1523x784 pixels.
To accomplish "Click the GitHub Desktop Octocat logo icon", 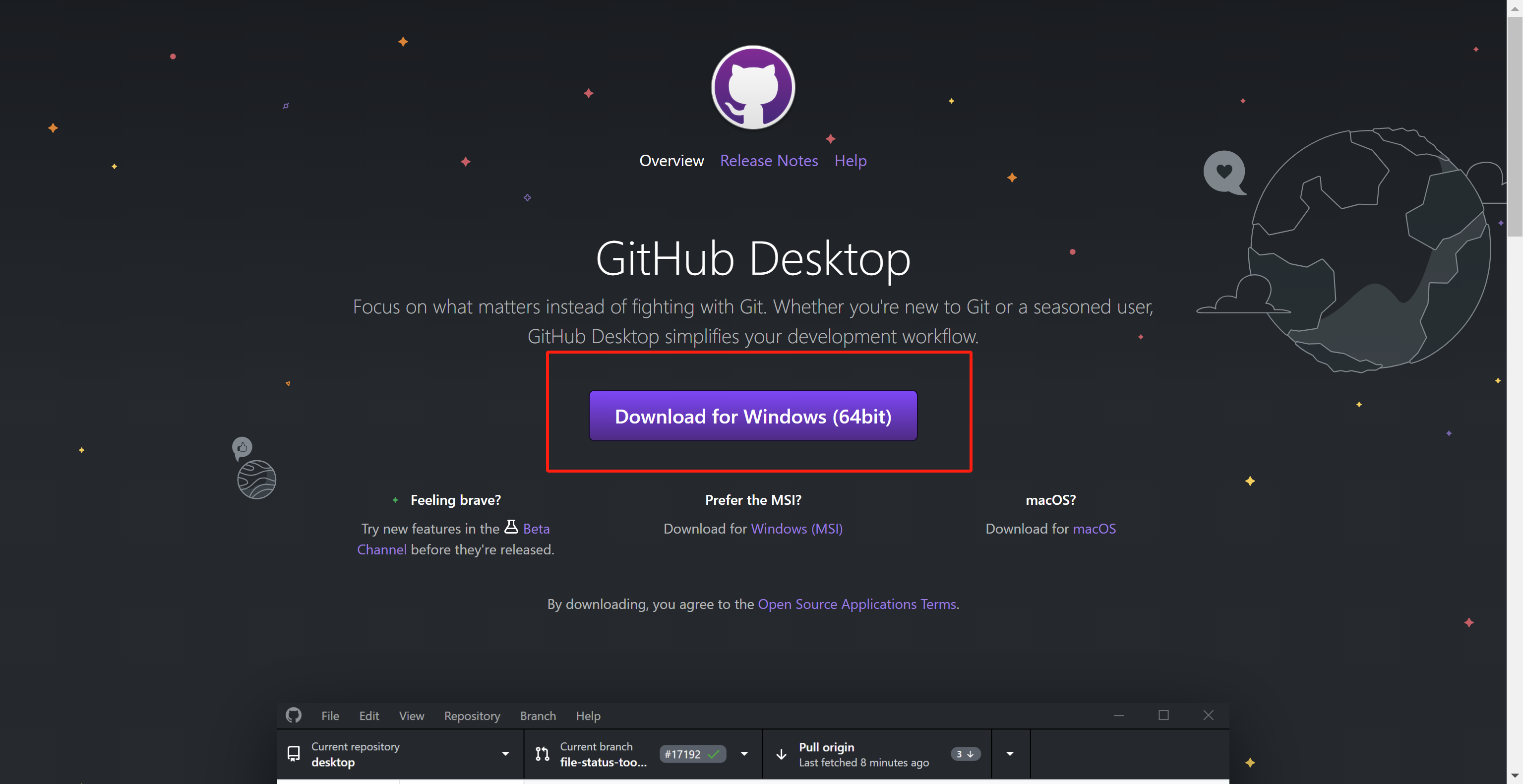I will 754,87.
